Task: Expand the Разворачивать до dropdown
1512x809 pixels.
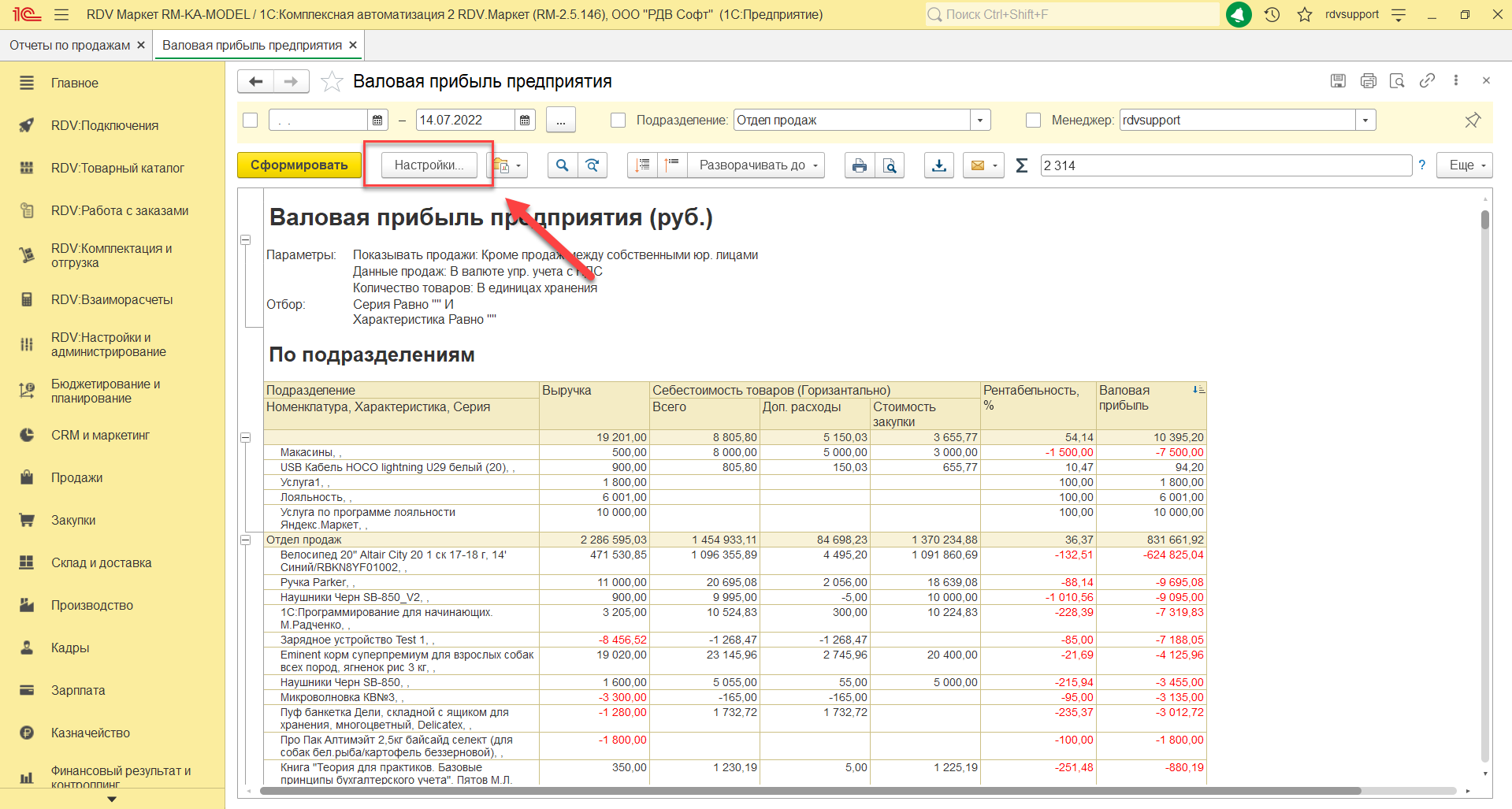Action: [x=756, y=165]
